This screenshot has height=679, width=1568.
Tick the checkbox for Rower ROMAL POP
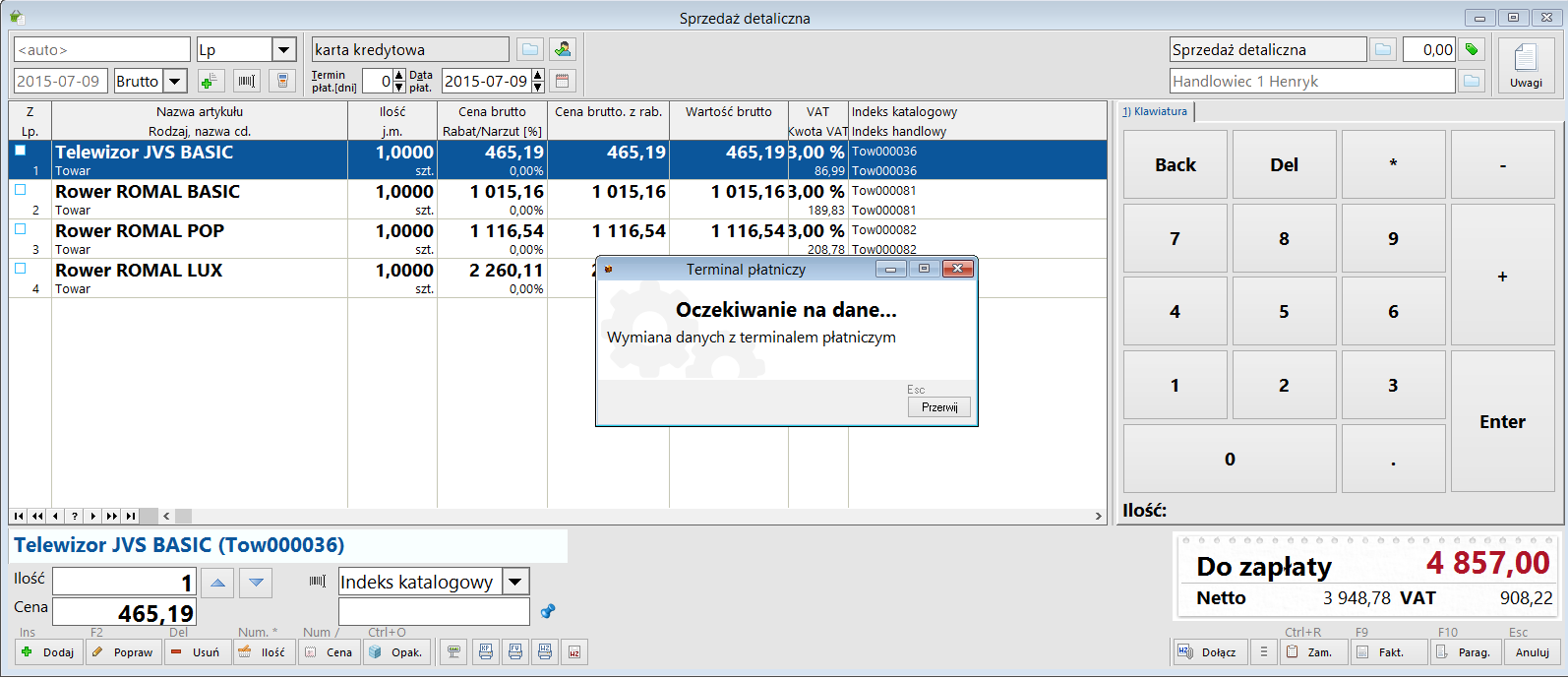click(x=20, y=229)
